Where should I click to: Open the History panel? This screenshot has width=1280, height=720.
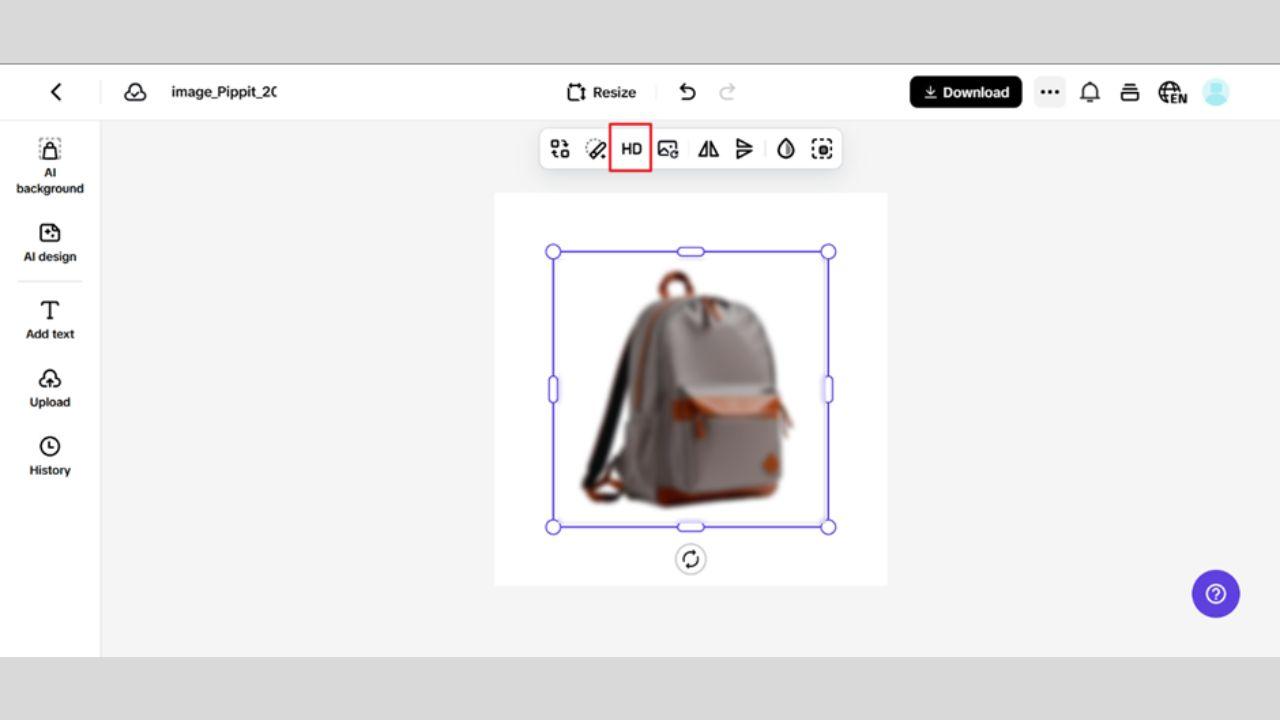50,456
